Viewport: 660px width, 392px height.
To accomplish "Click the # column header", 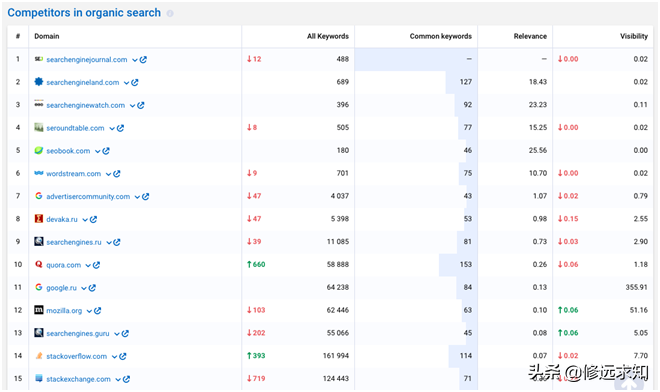I will point(18,36).
